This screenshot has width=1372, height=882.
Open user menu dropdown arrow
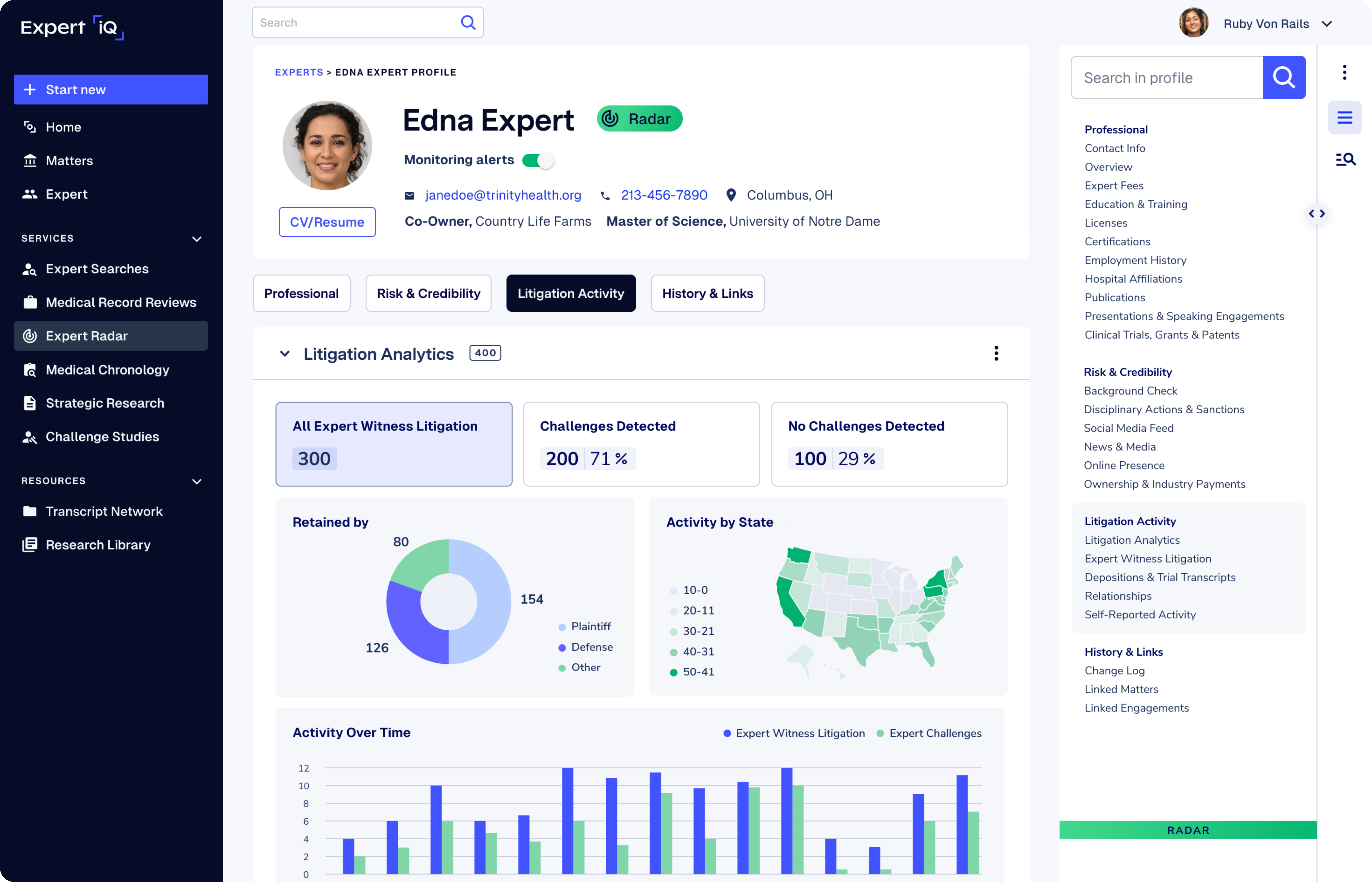point(1327,24)
